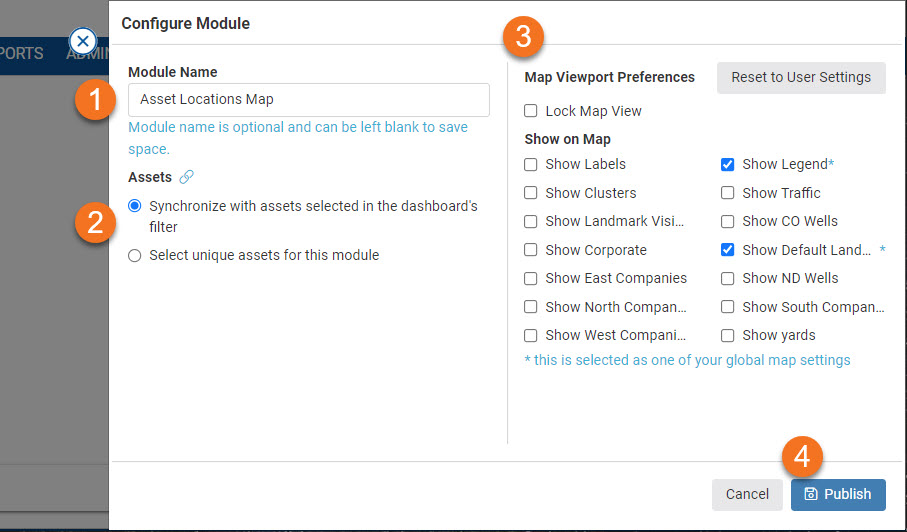The image size is (907, 532).
Task: Enable Show Landmark Visits checkbox
Action: point(531,221)
